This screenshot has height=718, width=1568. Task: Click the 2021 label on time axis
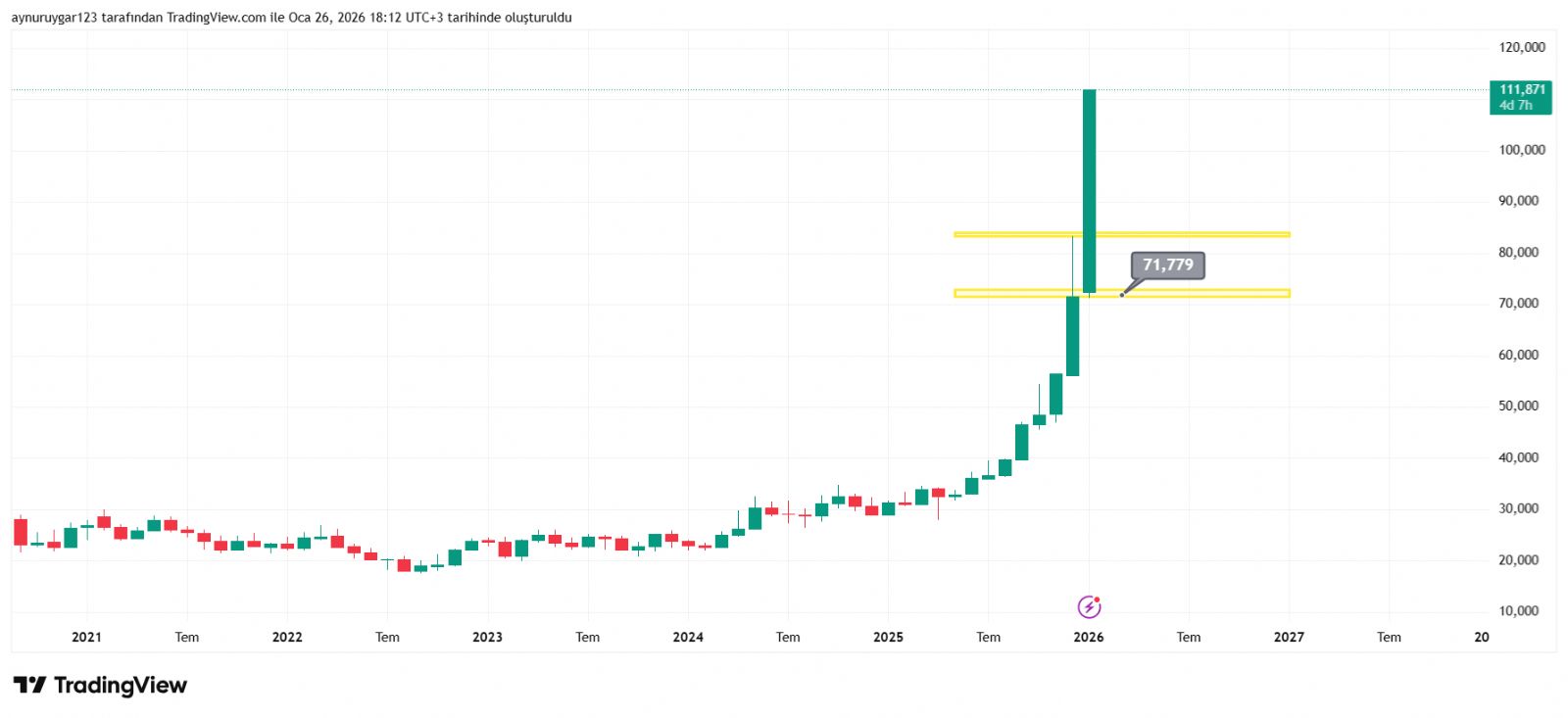[86, 637]
